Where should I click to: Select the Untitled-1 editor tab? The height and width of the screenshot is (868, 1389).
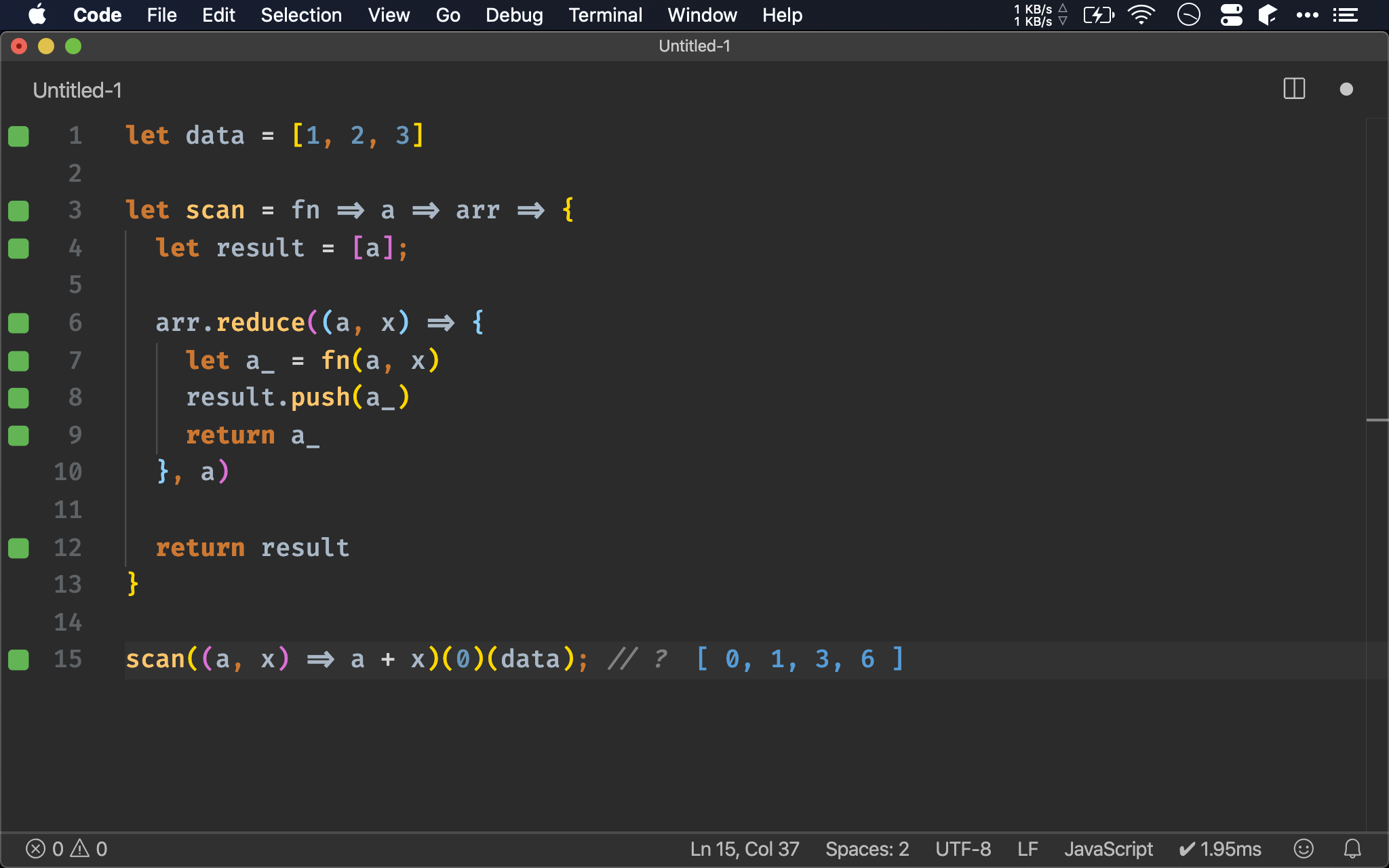(77, 90)
